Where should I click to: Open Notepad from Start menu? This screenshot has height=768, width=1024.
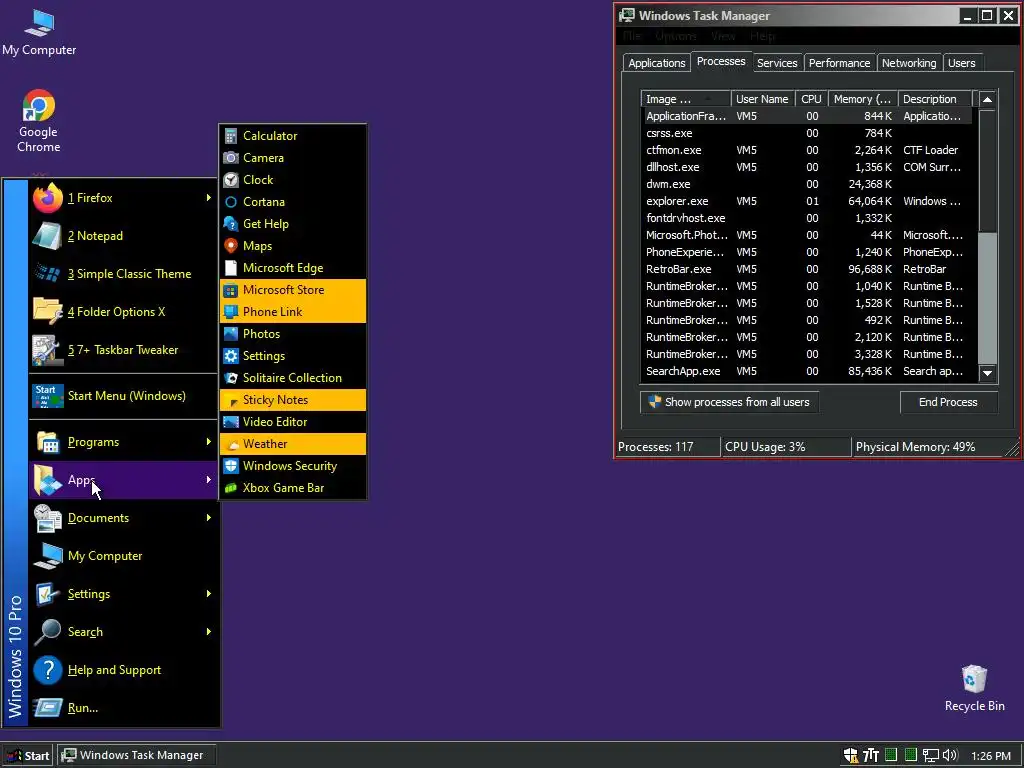pyautogui.click(x=123, y=236)
